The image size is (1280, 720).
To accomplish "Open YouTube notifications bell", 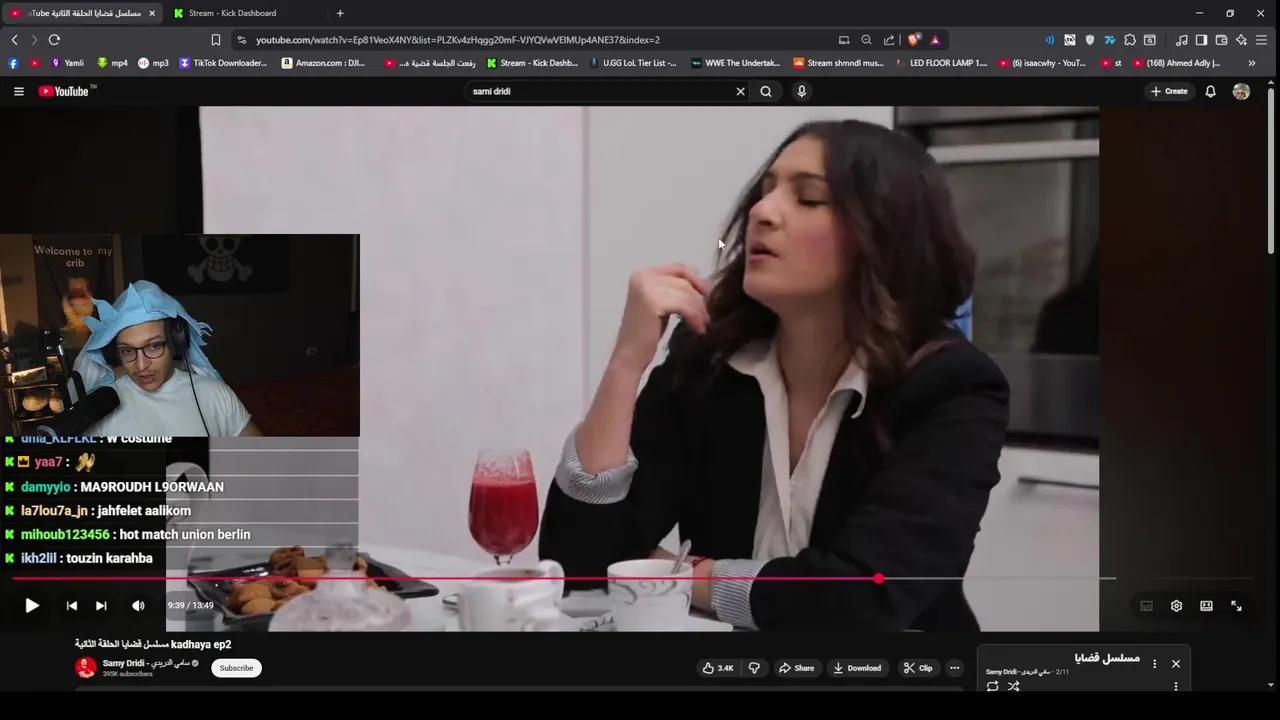I will click(1210, 91).
